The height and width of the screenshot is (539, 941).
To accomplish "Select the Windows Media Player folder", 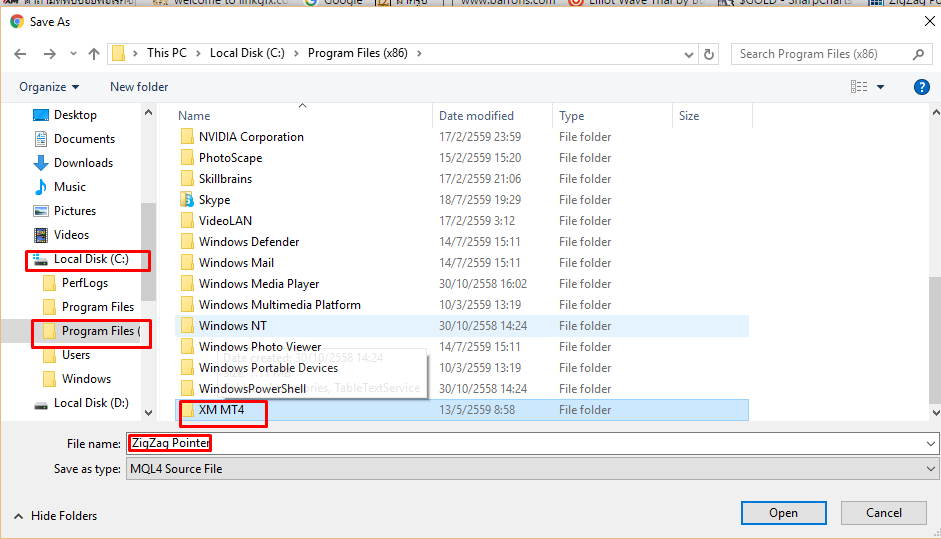I will pyautogui.click(x=259, y=284).
